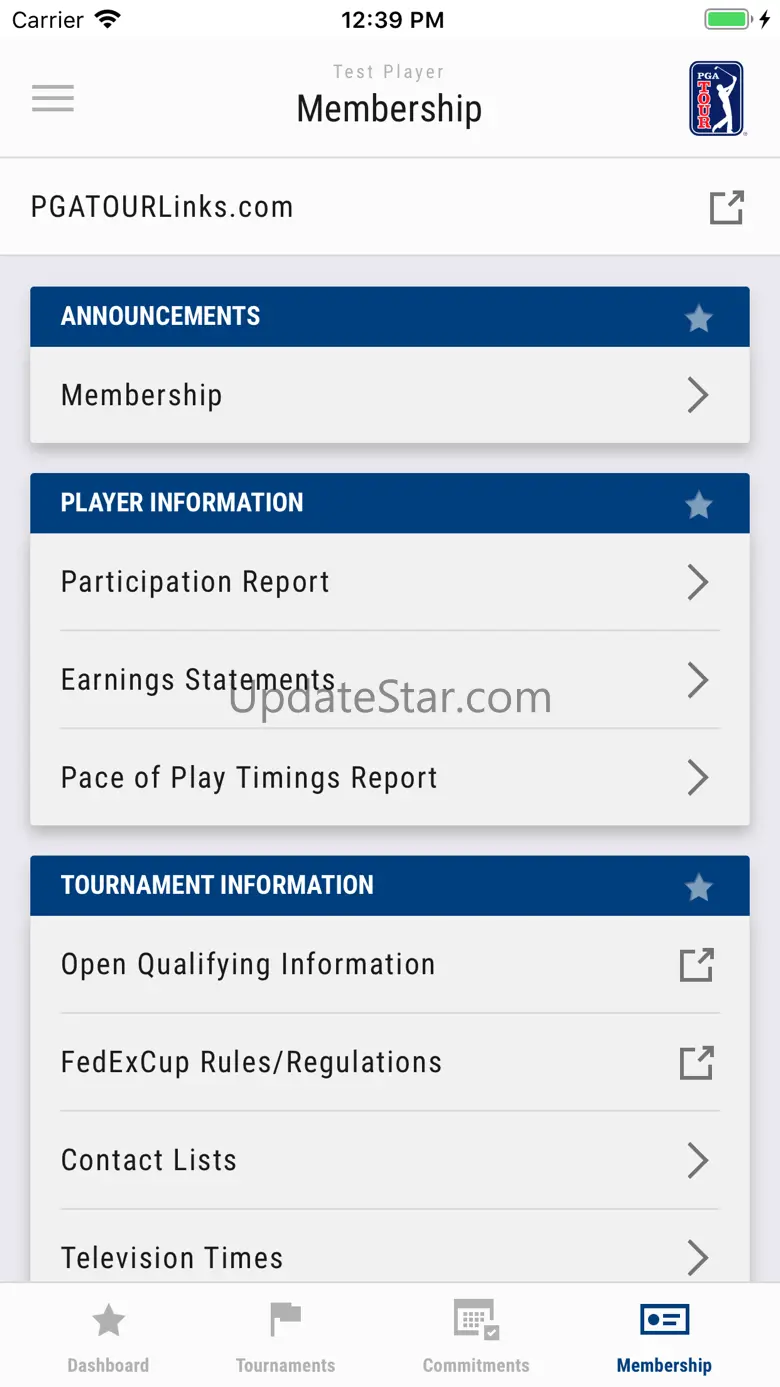Tap the PGATOURLinks.com text link
Viewport: 780px width, 1387px height.
(x=162, y=207)
